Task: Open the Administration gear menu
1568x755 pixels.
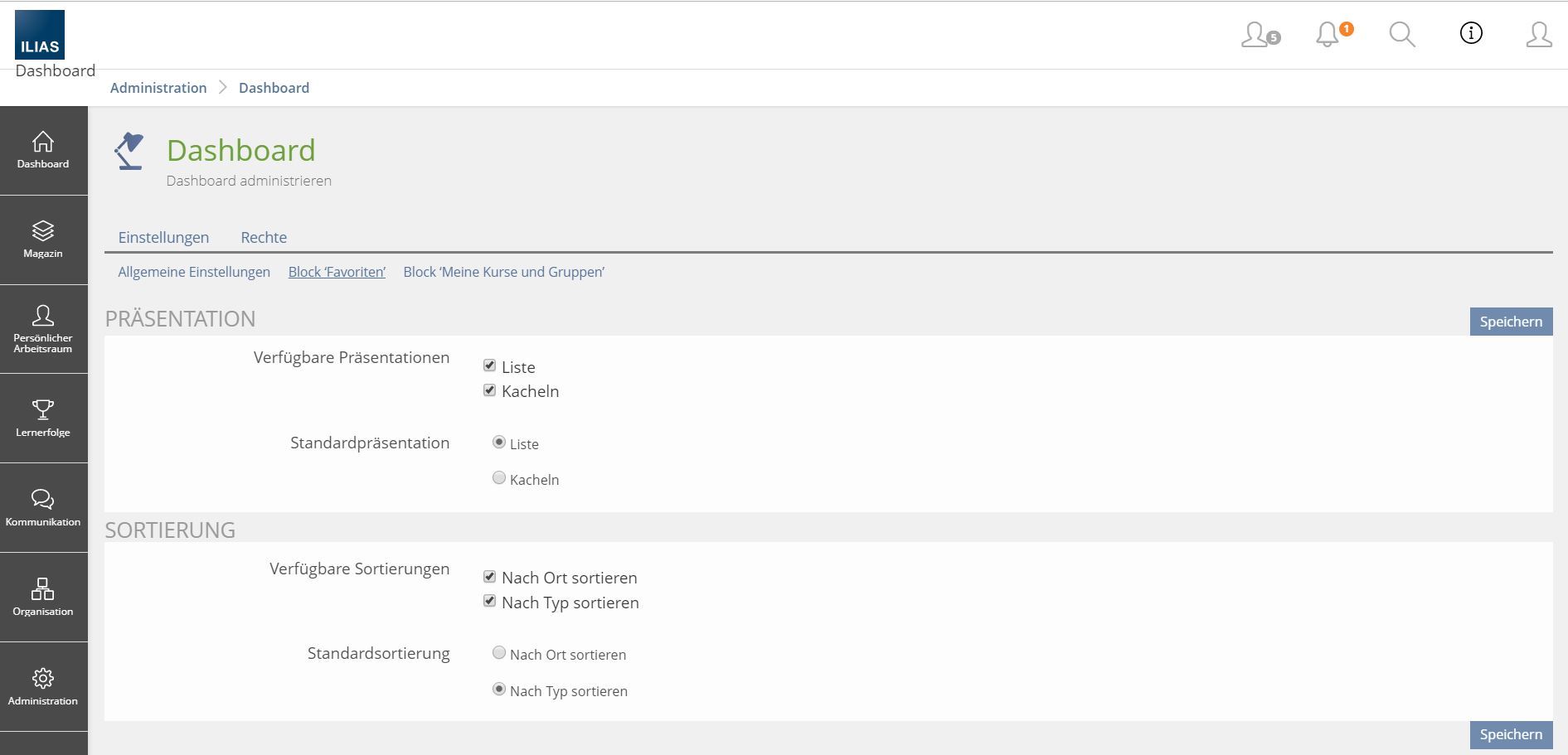Action: (43, 686)
